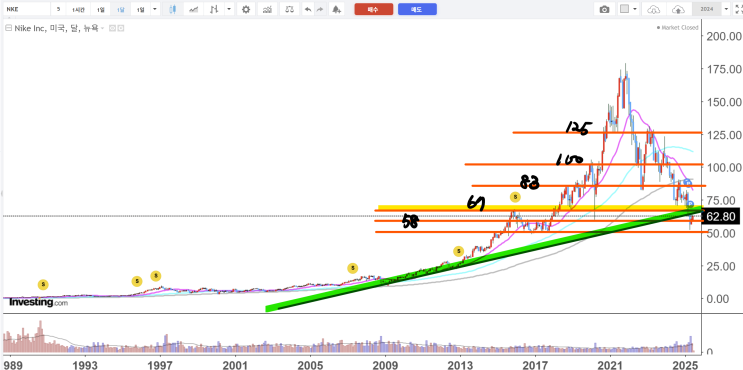Click the compare symbols scale icon
The height and width of the screenshot is (370, 743).
[290, 9]
